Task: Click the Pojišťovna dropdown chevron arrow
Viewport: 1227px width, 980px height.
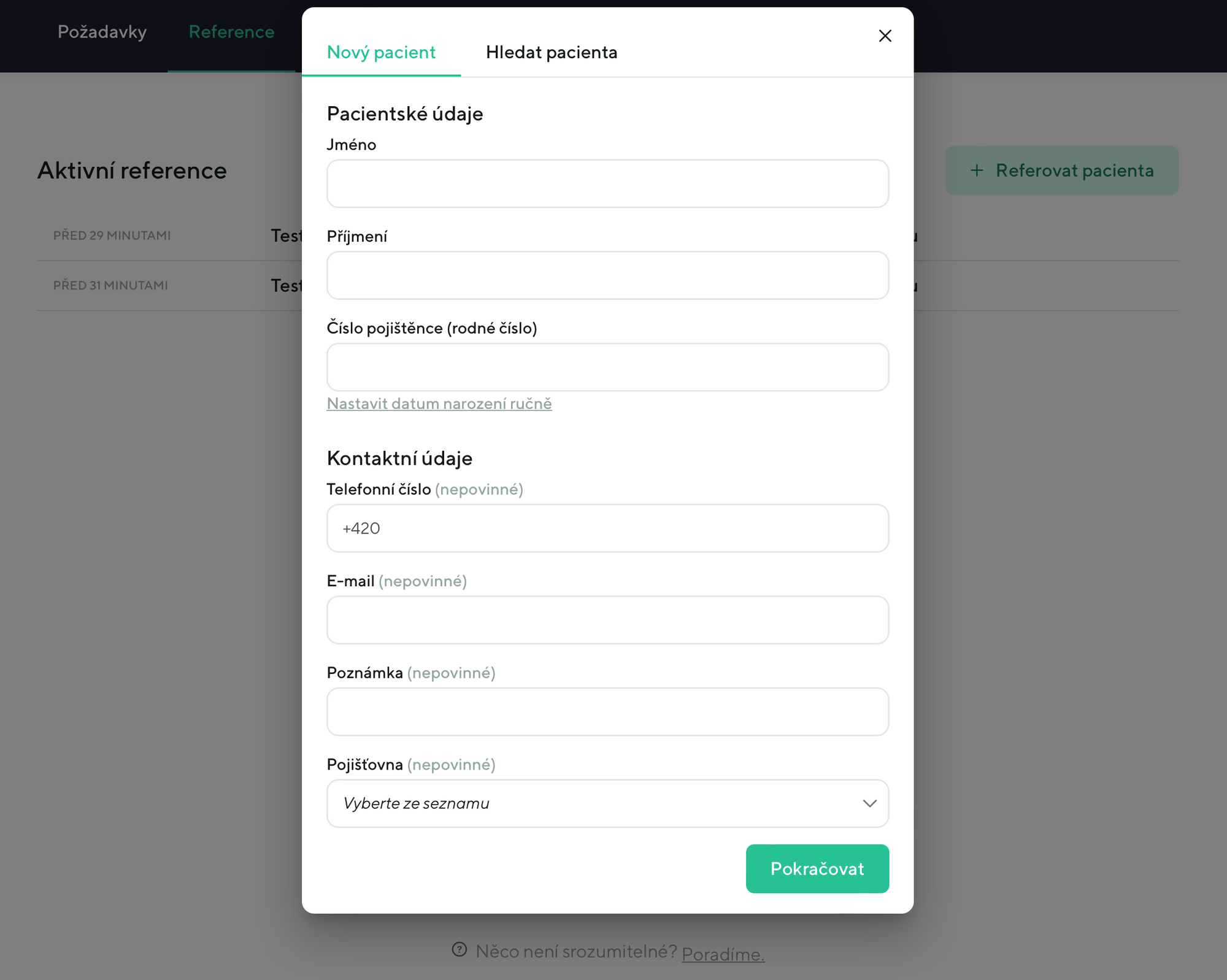Action: 869,803
